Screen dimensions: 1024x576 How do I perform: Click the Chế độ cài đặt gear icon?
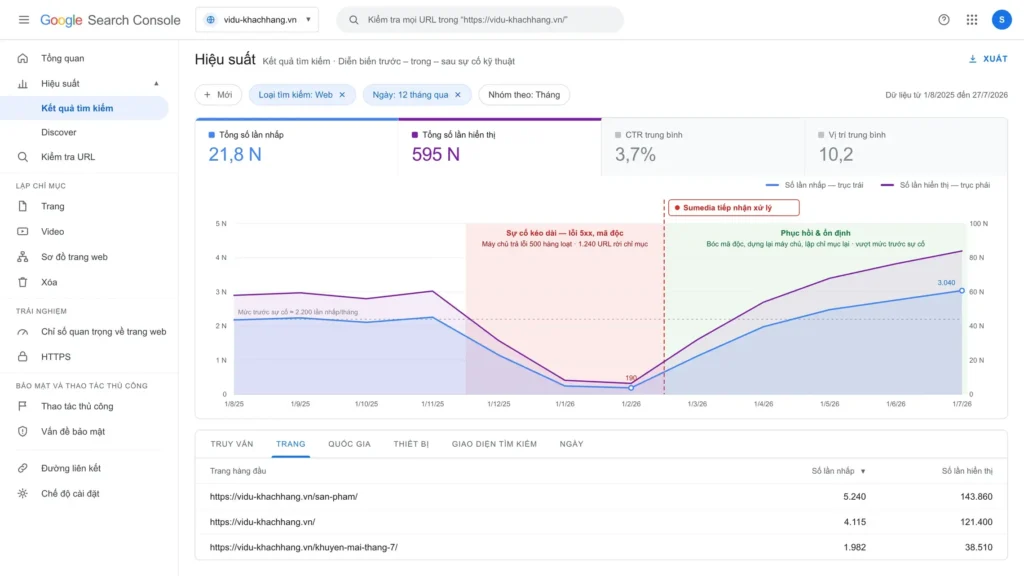[23, 494]
